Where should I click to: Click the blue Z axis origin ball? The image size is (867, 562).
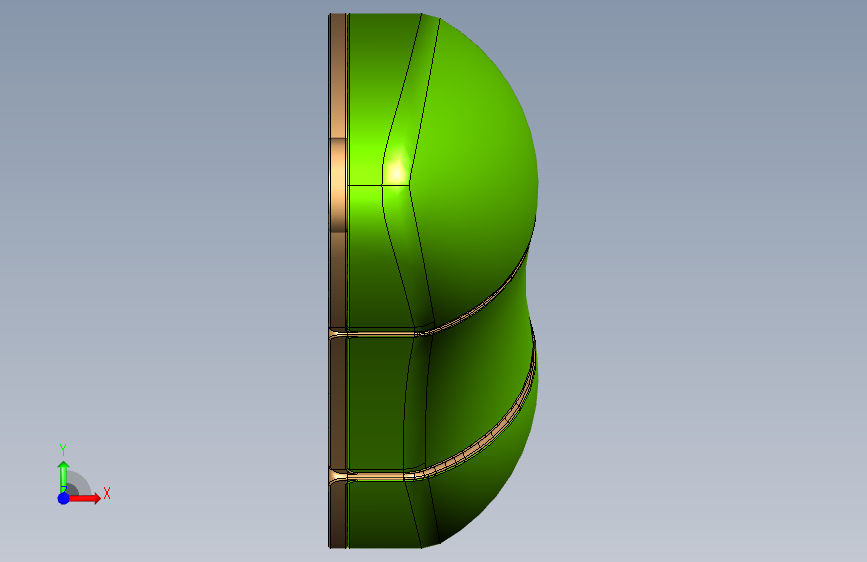64,498
